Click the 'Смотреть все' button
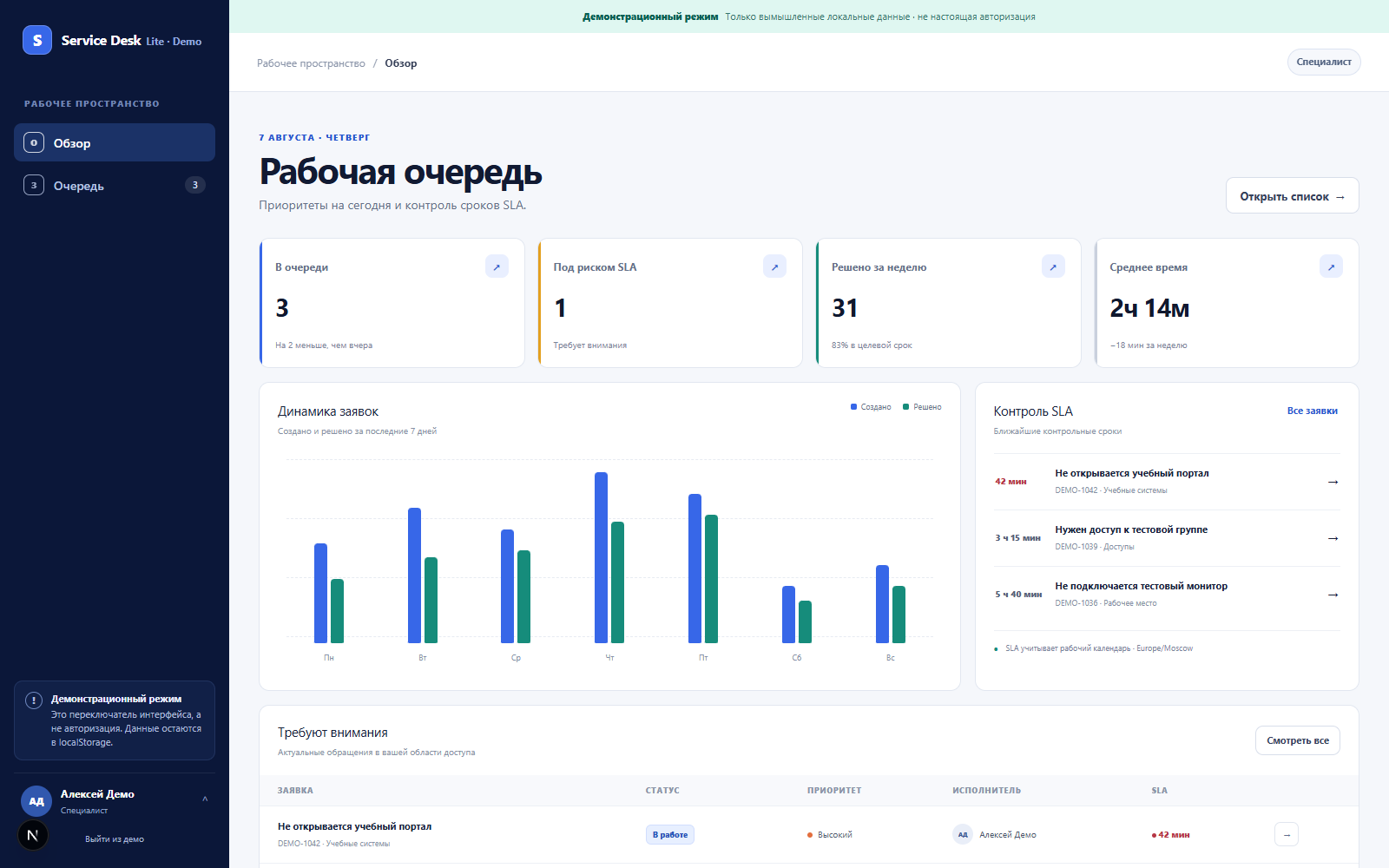Viewport: 1389px width, 868px height. click(1298, 740)
